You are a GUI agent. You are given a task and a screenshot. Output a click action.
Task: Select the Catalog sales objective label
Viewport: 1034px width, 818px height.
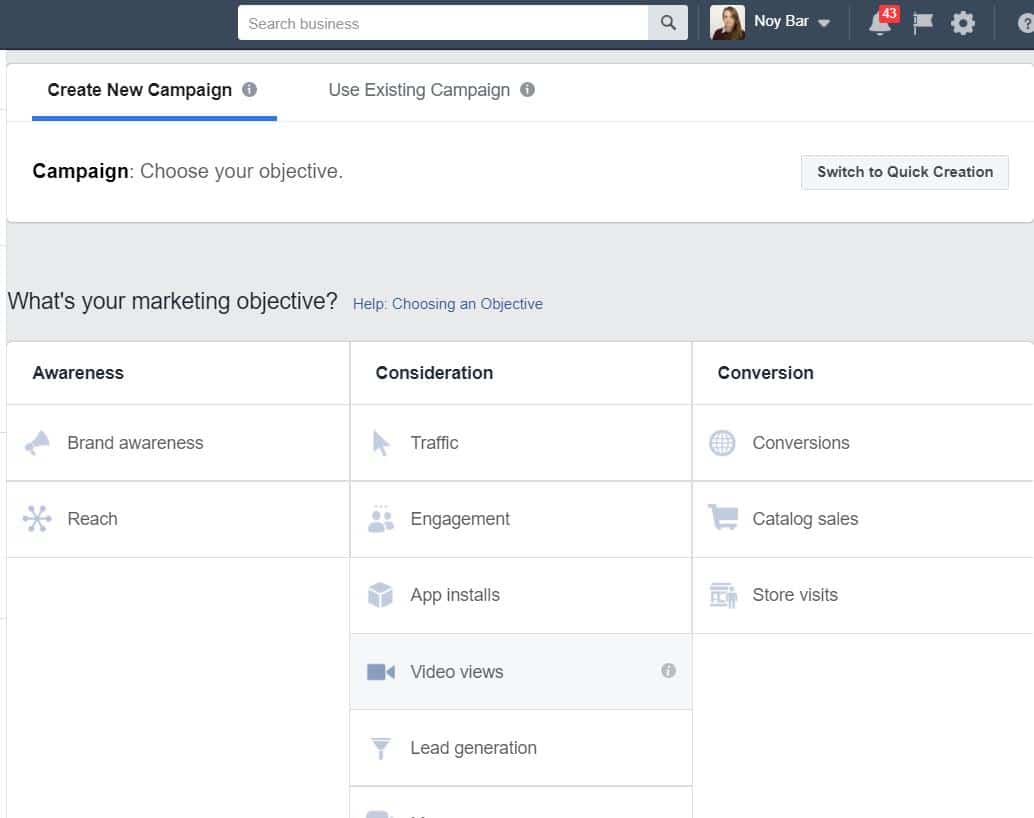[805, 519]
